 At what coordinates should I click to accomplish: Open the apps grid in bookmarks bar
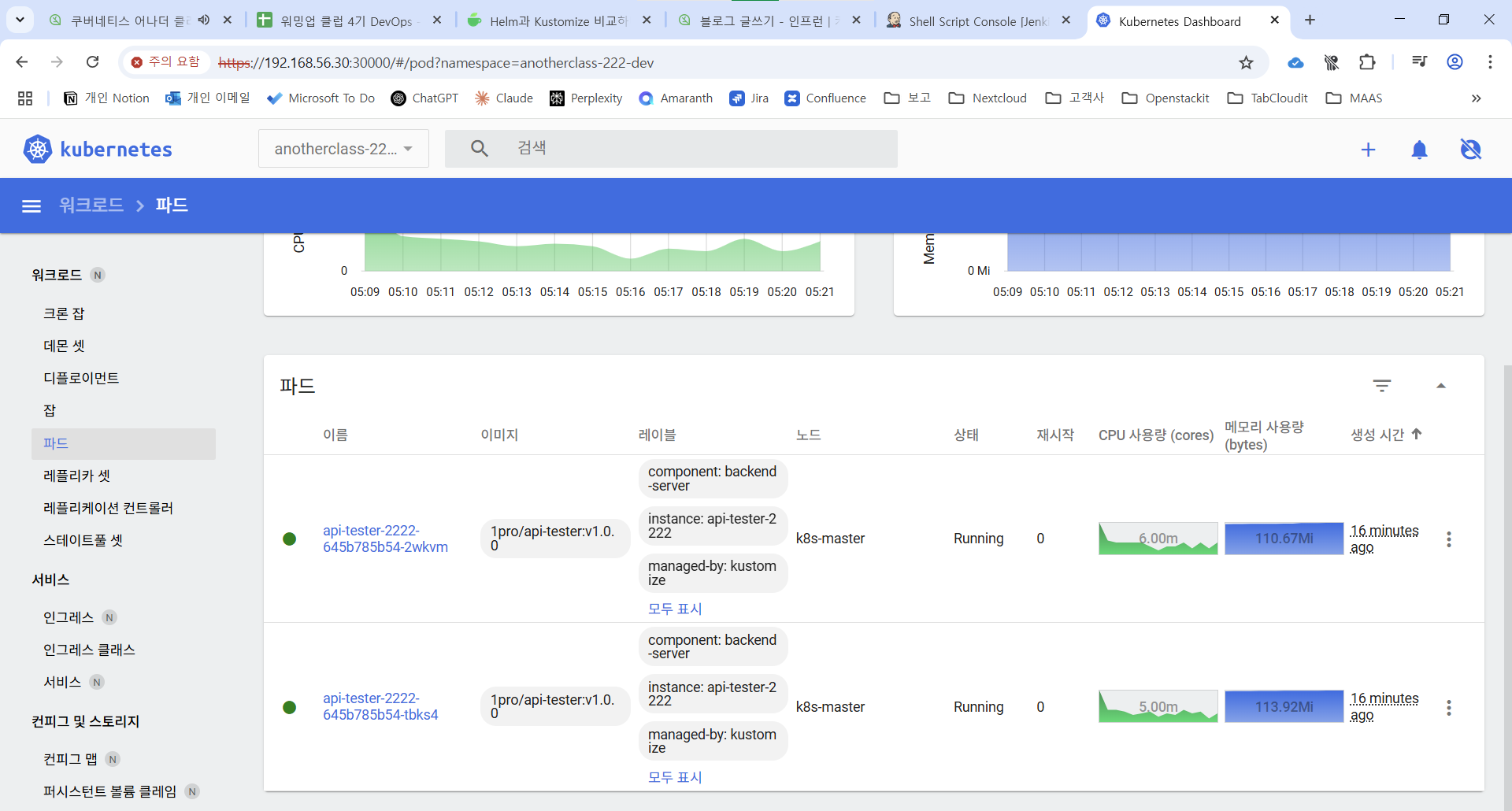click(25, 98)
